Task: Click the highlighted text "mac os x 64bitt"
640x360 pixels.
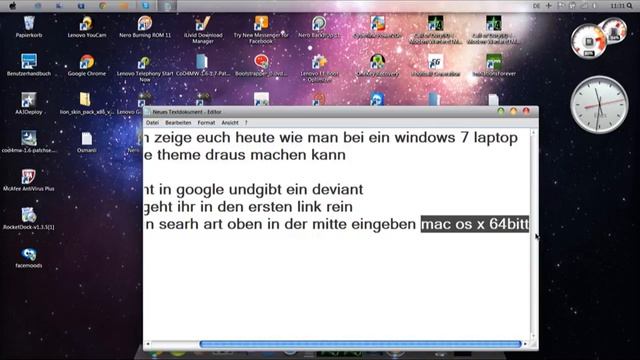Action: pos(475,224)
